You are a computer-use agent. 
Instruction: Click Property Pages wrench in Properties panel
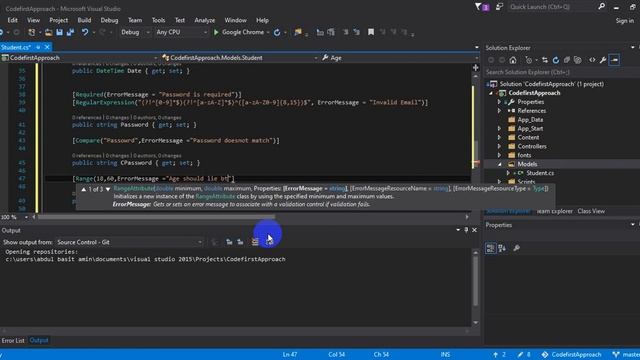point(516,248)
